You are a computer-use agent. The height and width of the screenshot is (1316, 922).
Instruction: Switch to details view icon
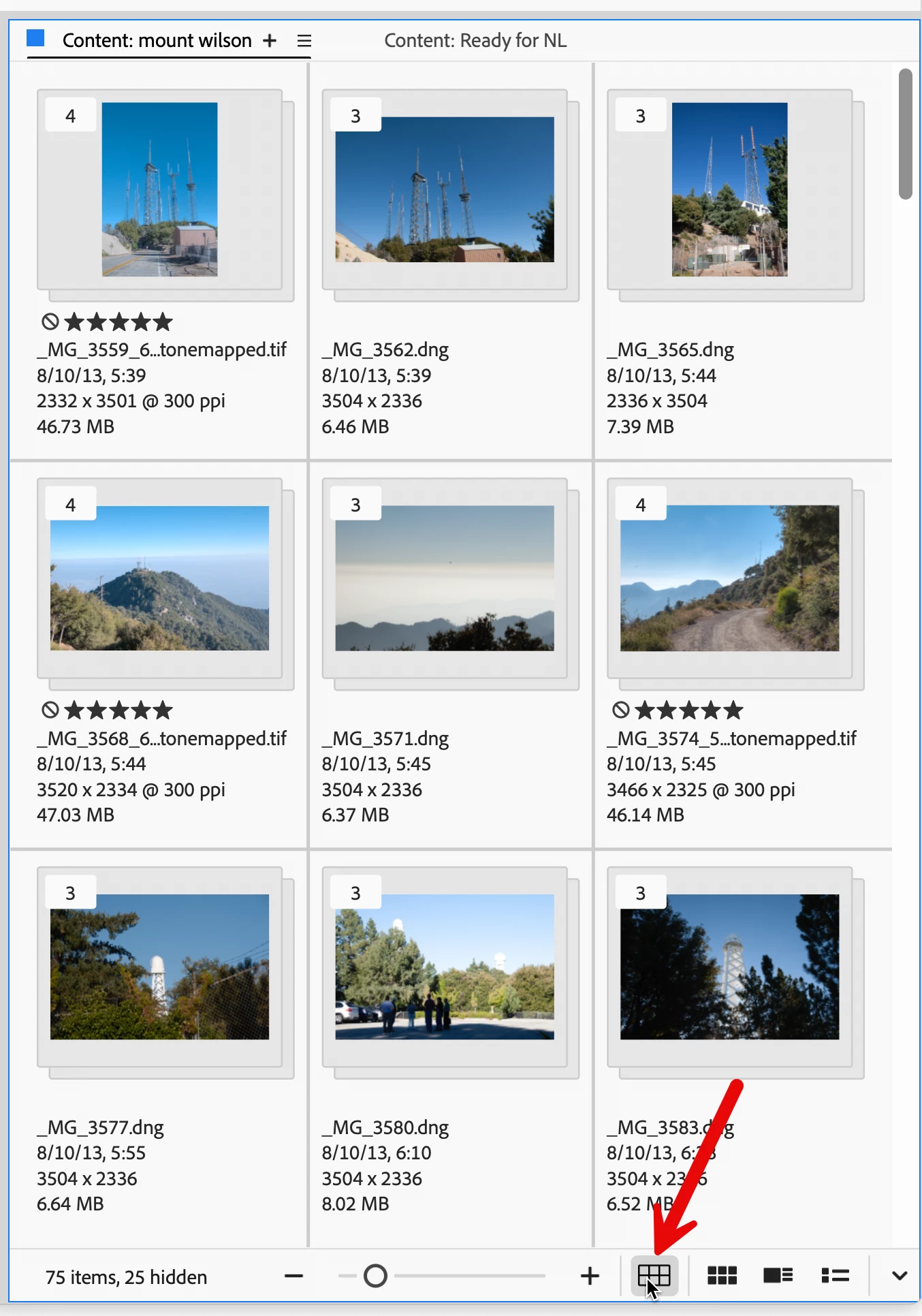pos(778,1275)
